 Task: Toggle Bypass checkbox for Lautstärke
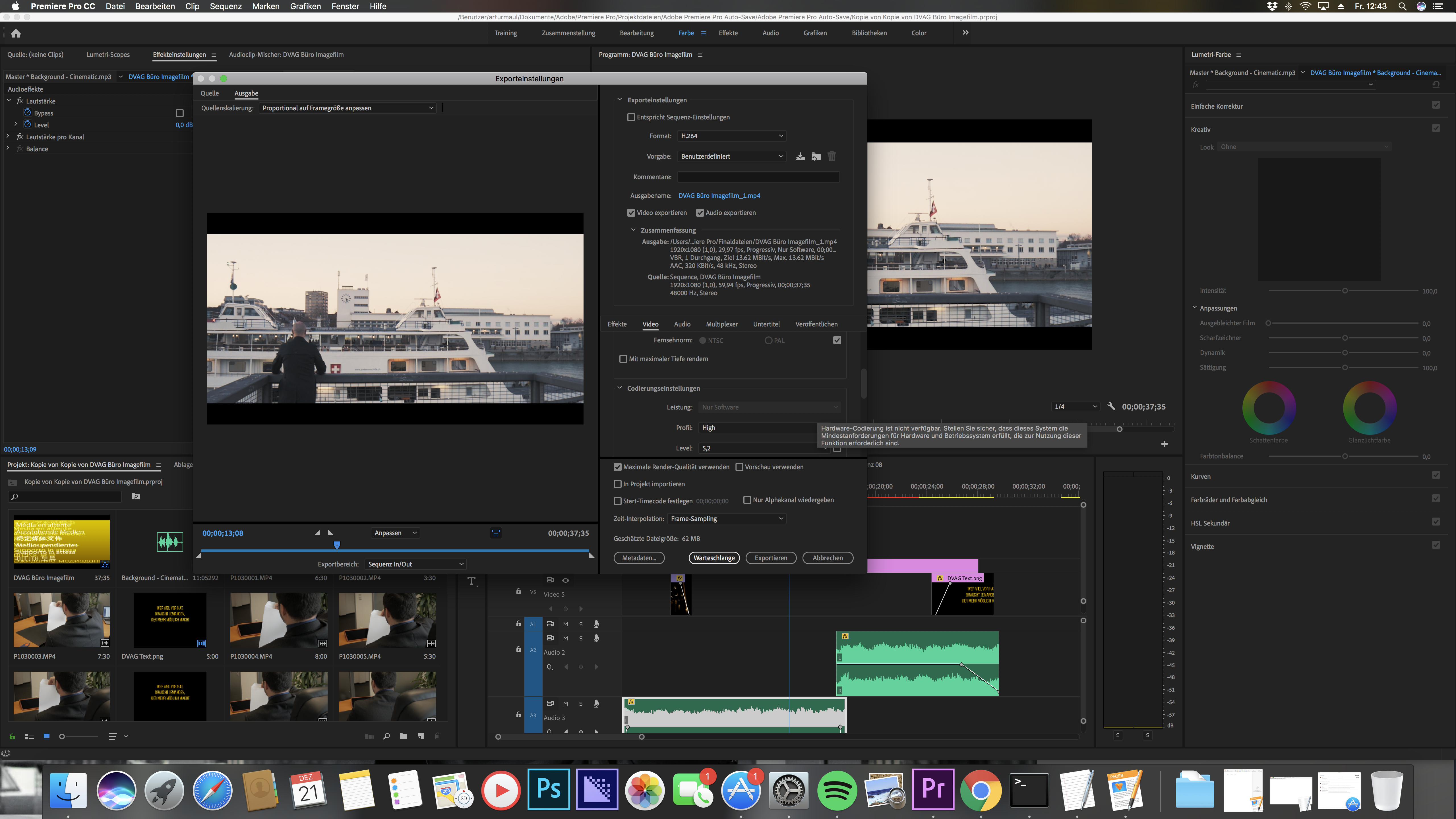pyautogui.click(x=180, y=113)
